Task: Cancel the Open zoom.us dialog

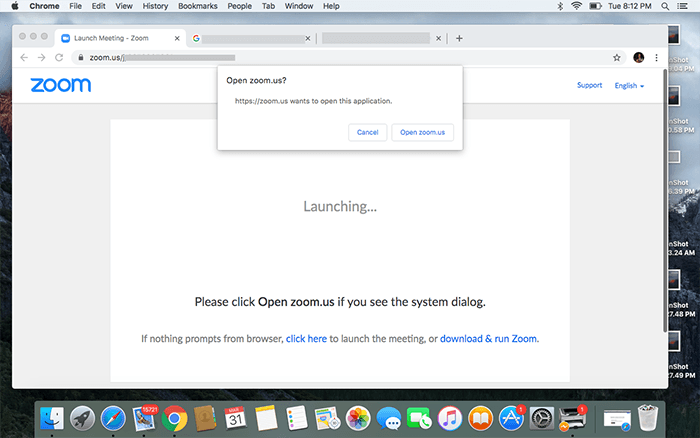Action: pos(367,132)
